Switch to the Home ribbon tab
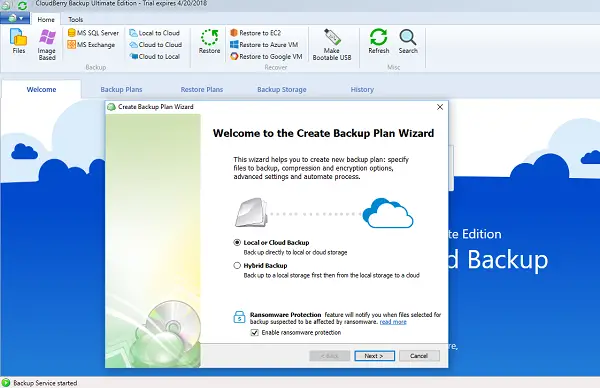 pyautogui.click(x=46, y=20)
